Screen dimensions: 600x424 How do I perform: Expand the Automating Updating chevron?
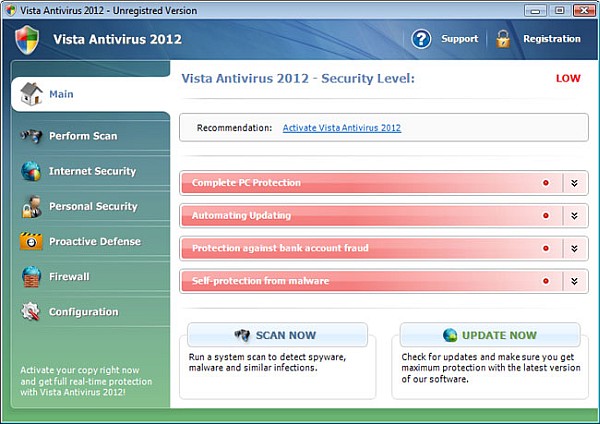tap(574, 216)
